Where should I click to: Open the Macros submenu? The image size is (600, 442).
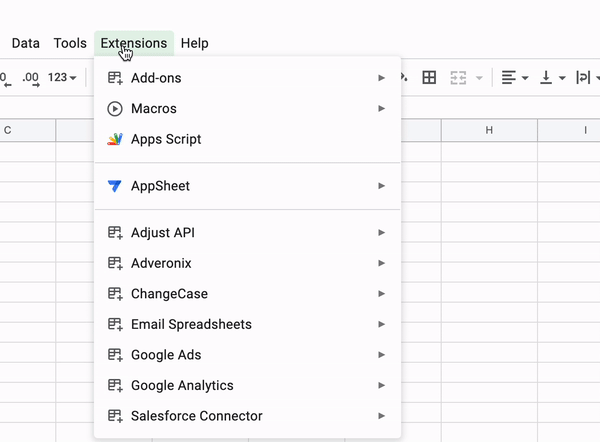coord(247,109)
